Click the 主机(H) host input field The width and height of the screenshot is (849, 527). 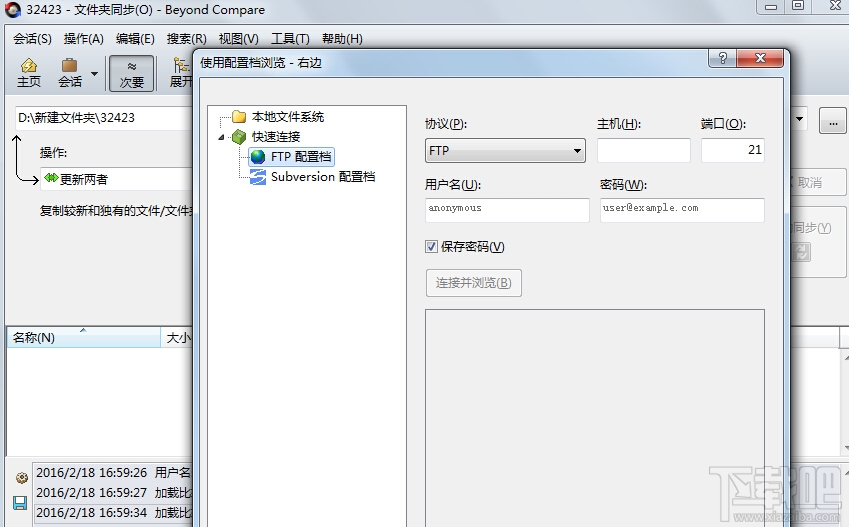644,150
